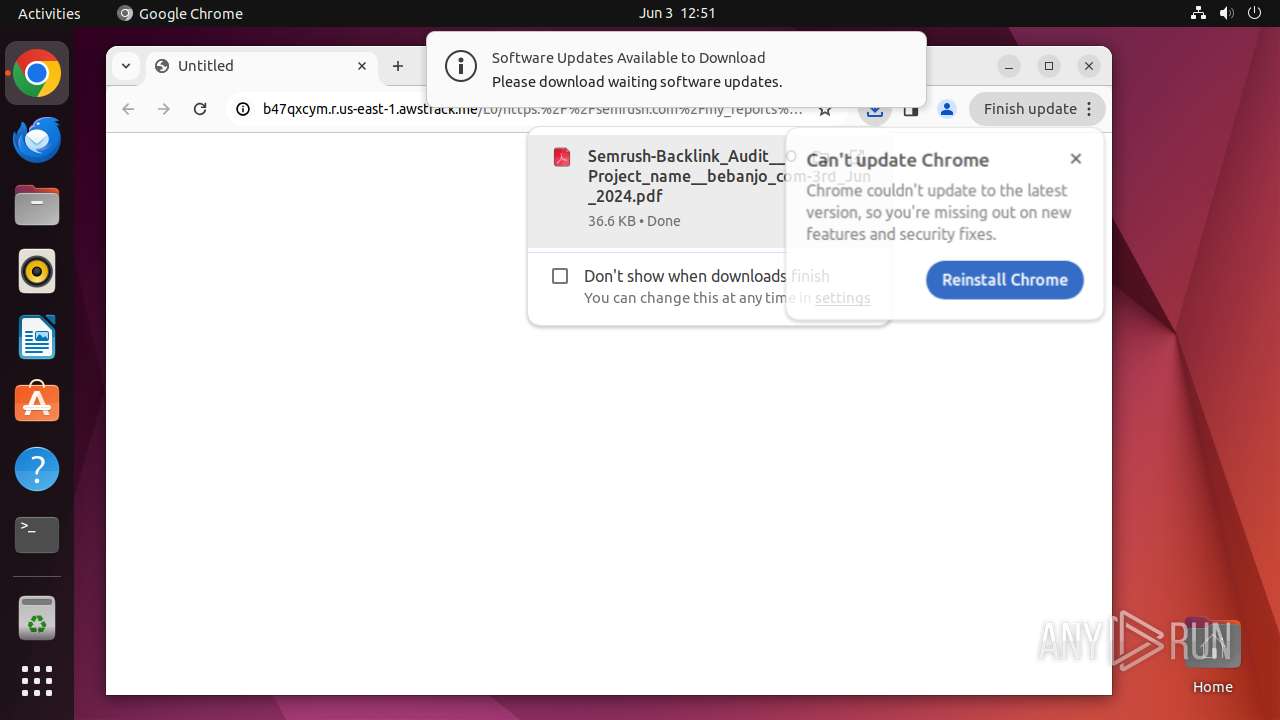Click the Reinstall Chrome button
This screenshot has height=720, width=1280.
click(1004, 280)
